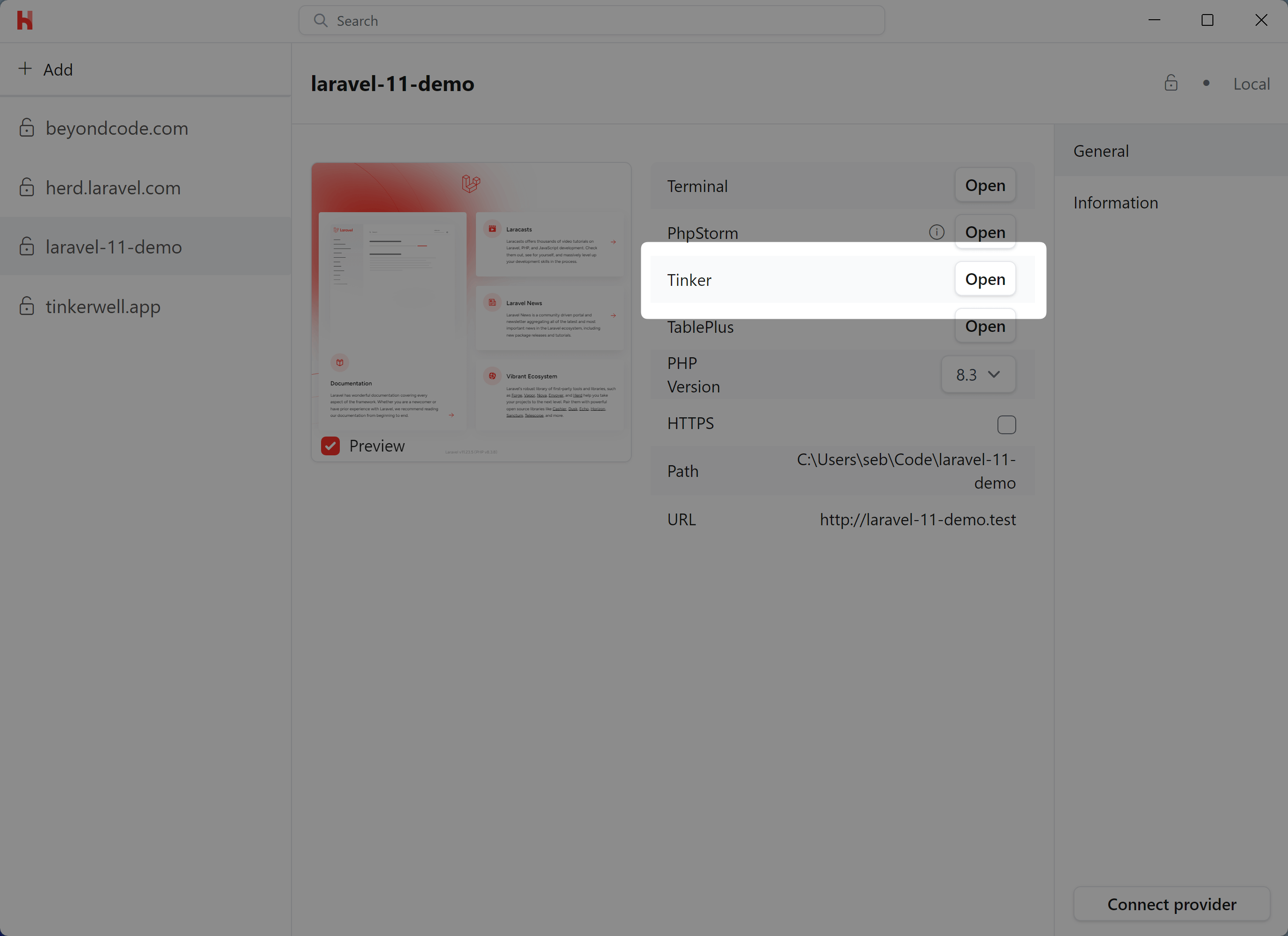Switch to the Information tab
Viewport: 1288px width, 936px height.
pos(1115,202)
